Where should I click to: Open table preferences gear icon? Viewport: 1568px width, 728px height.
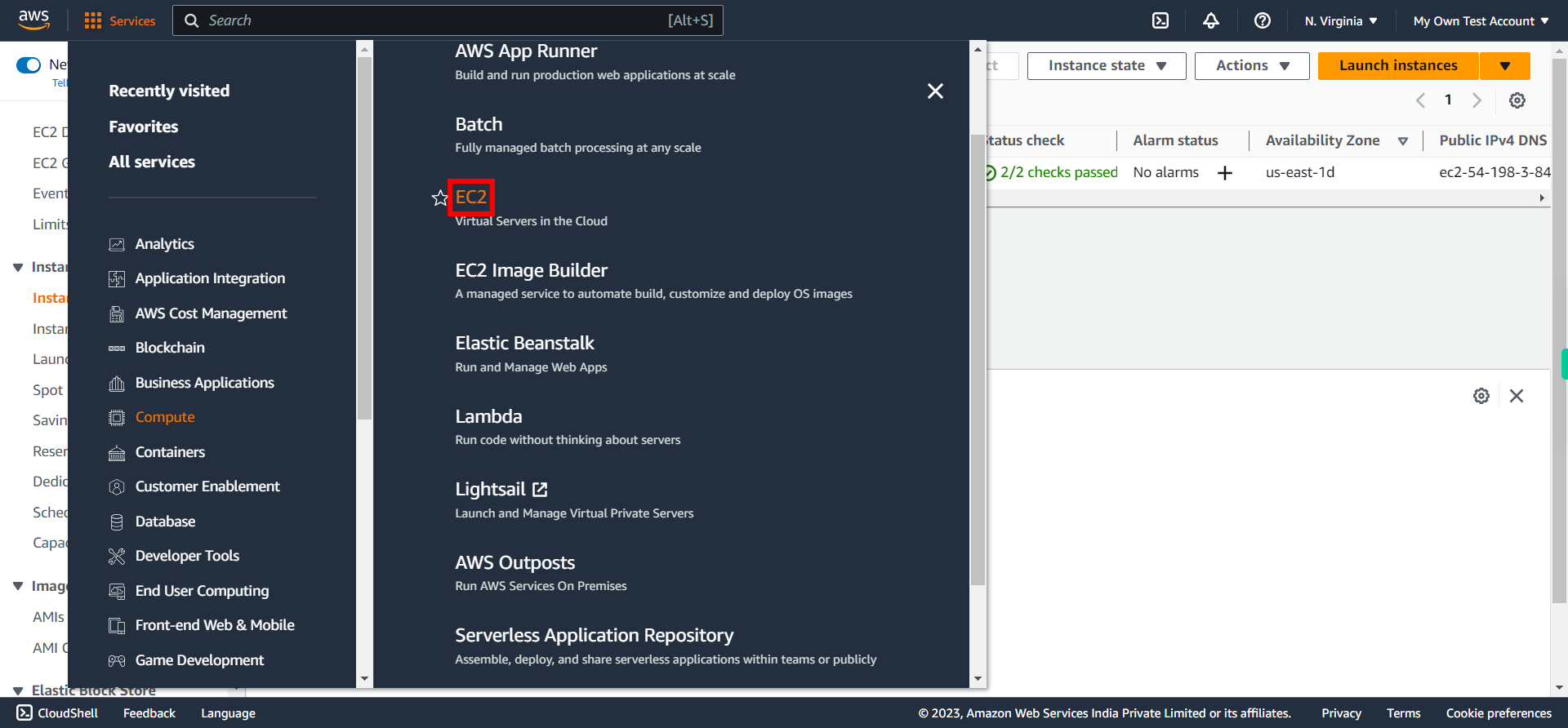1517,100
